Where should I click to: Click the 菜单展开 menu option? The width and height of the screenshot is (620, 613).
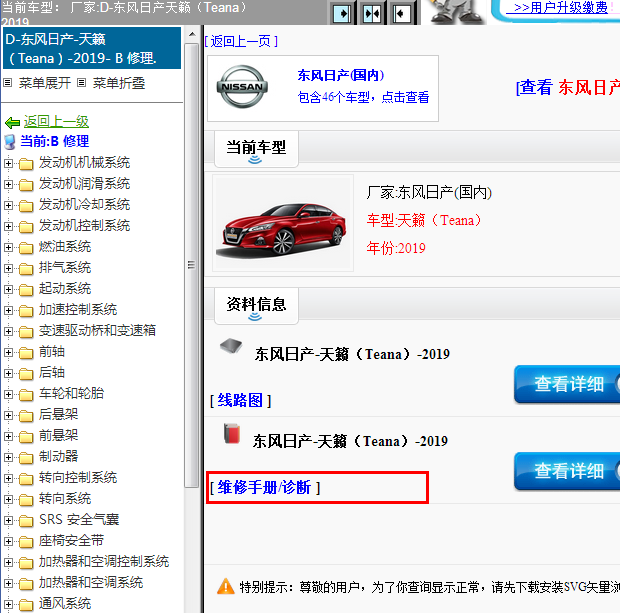click(45, 83)
